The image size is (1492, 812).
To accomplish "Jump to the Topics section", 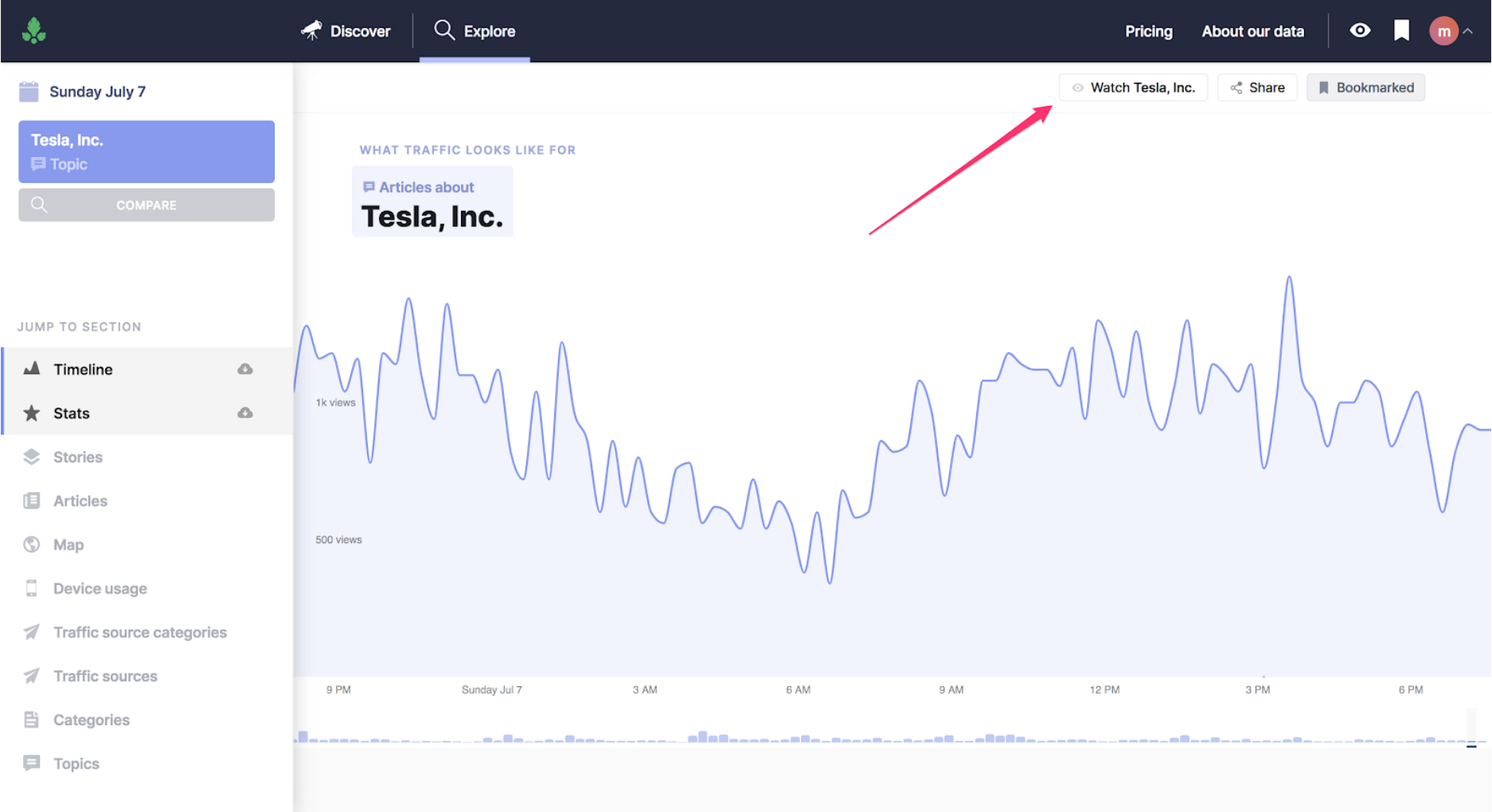I will click(x=147, y=763).
